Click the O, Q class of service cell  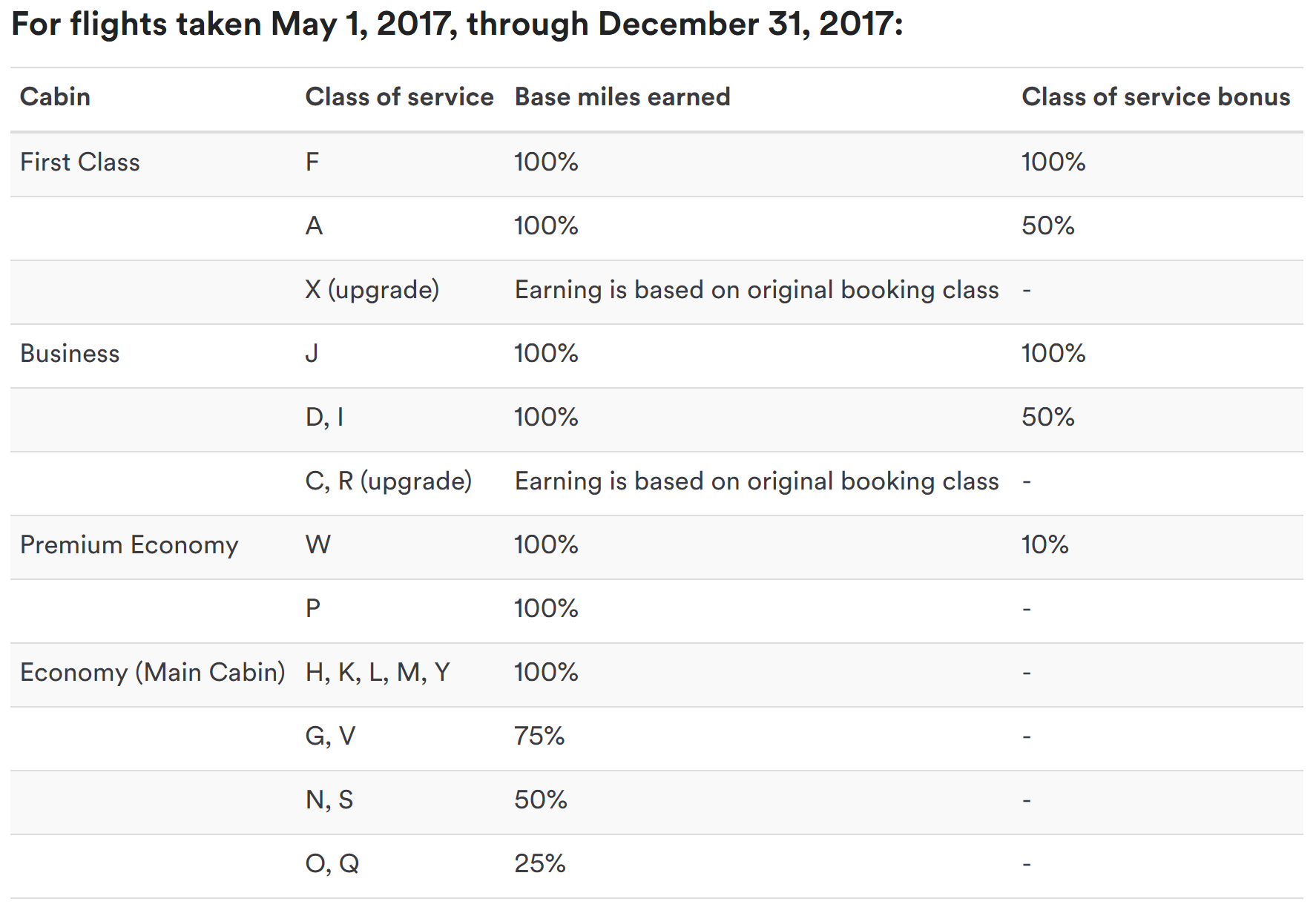coord(332,864)
